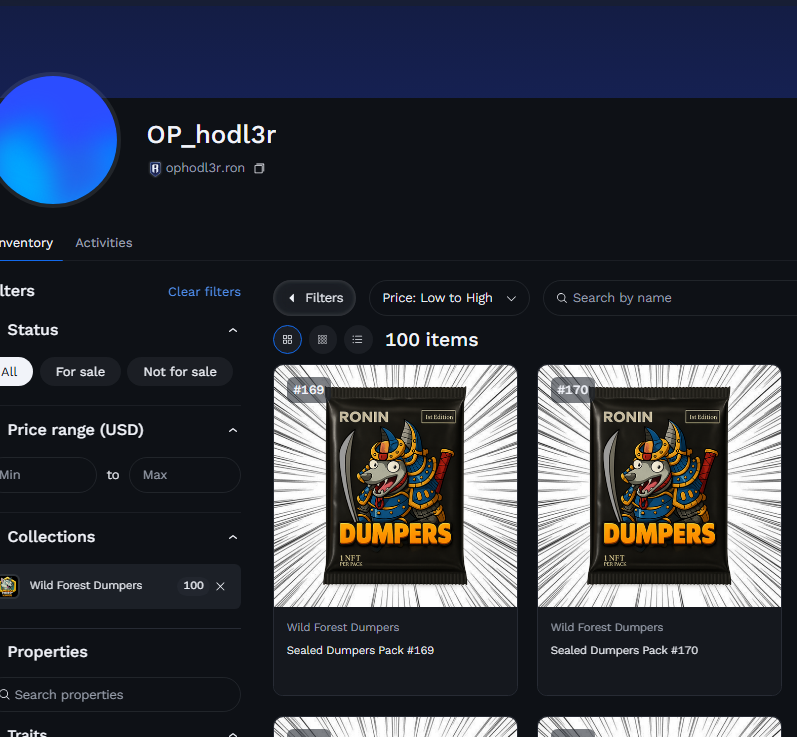Click the Clear filters link

point(204,292)
